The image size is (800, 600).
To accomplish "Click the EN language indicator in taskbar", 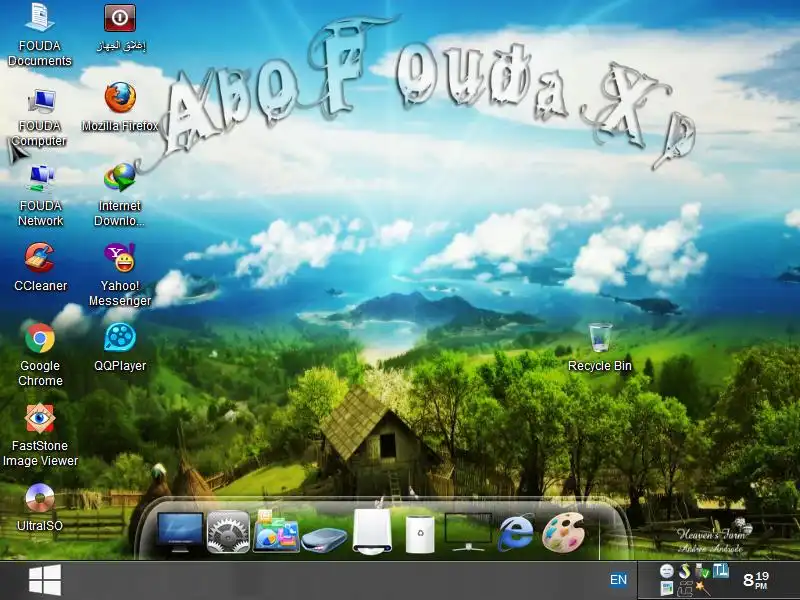I will click(x=618, y=580).
